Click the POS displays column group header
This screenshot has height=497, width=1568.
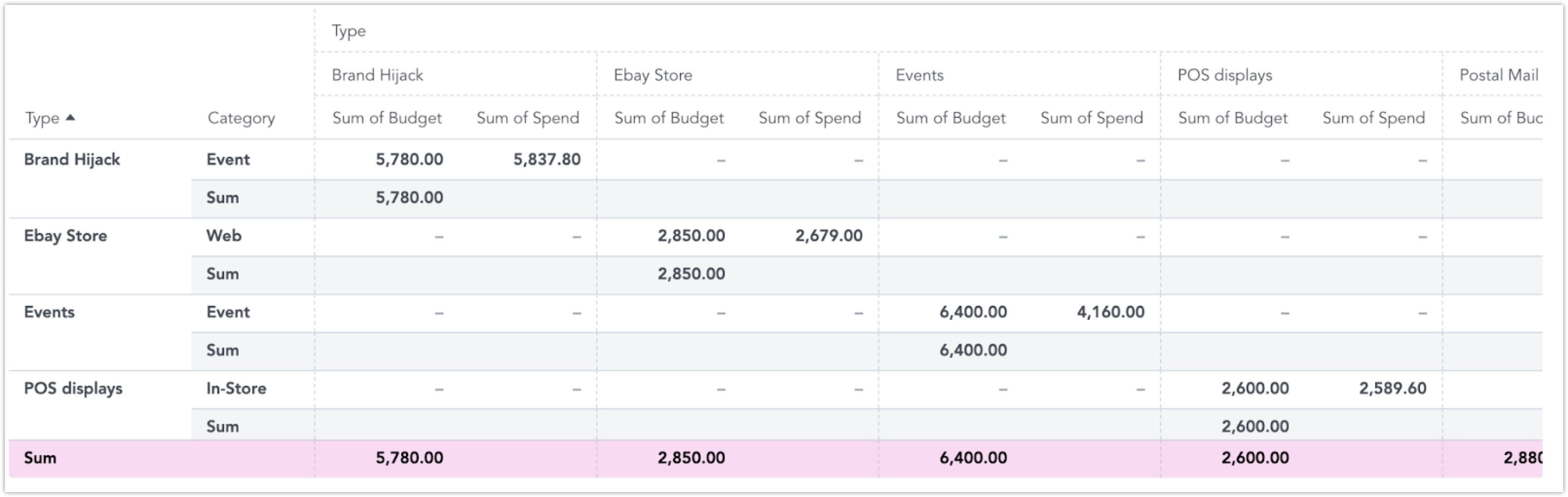(x=1224, y=75)
